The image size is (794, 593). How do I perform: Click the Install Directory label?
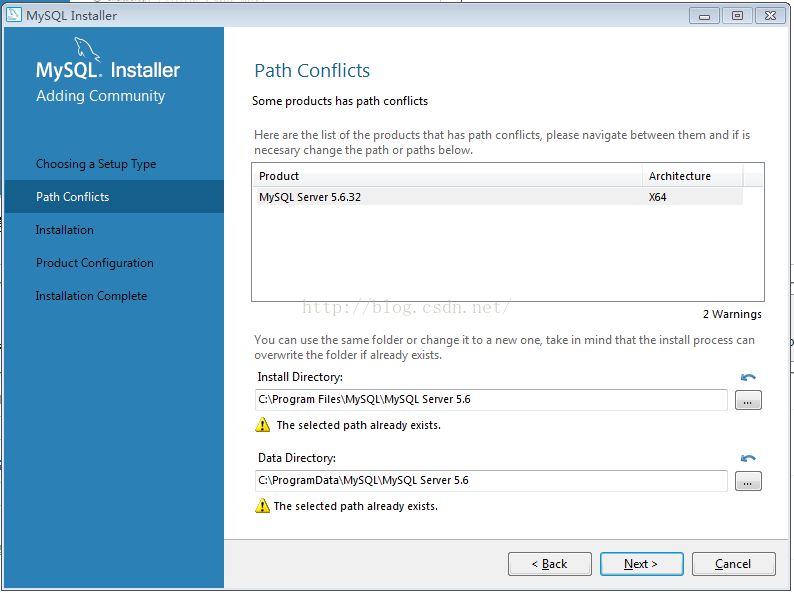click(x=300, y=377)
